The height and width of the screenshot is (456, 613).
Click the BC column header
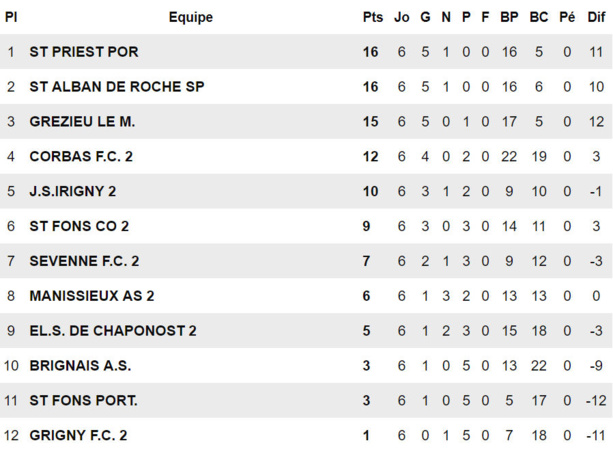coord(539,17)
